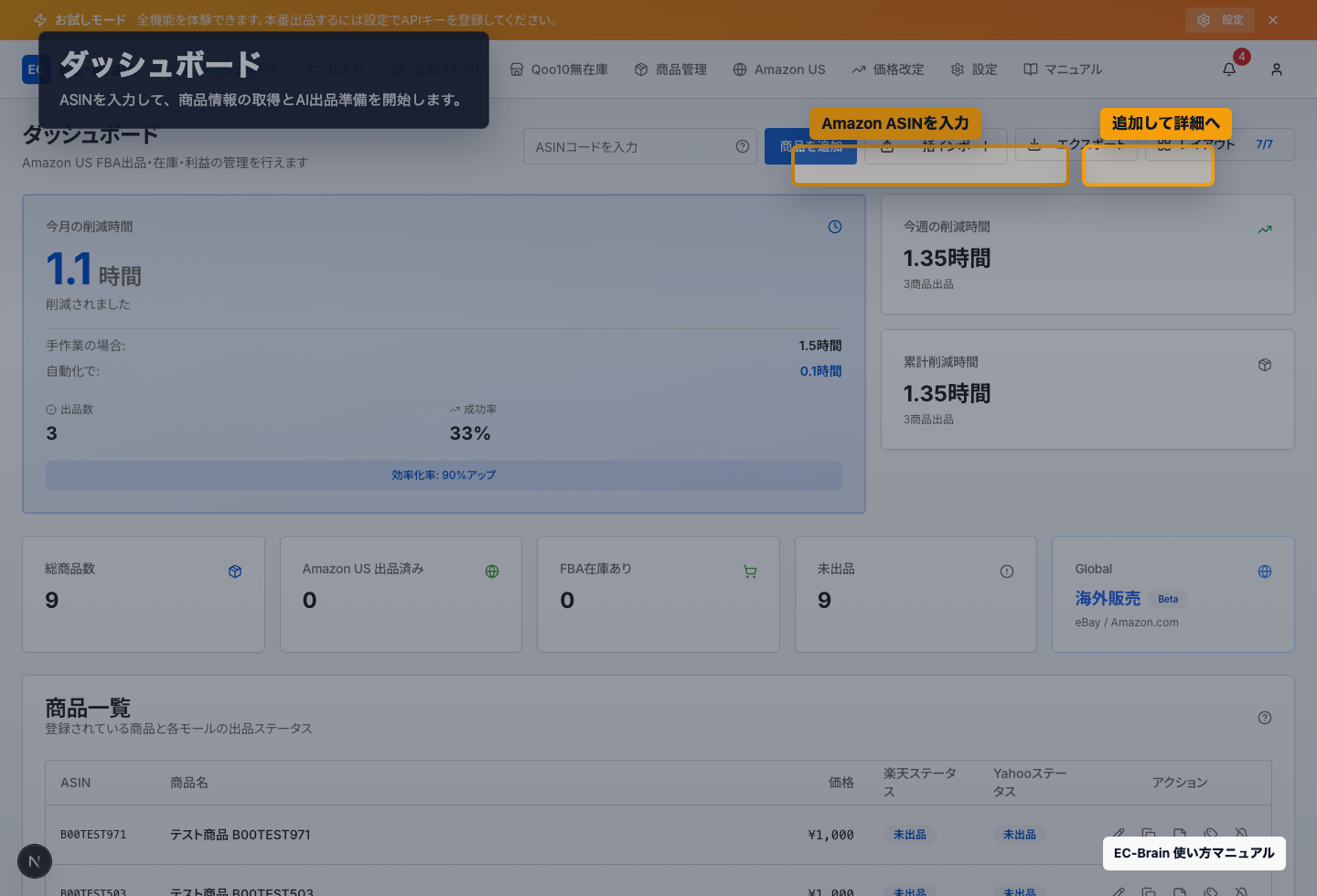
Task: Click the trend icon beside 価格改定
Action: click(x=859, y=69)
